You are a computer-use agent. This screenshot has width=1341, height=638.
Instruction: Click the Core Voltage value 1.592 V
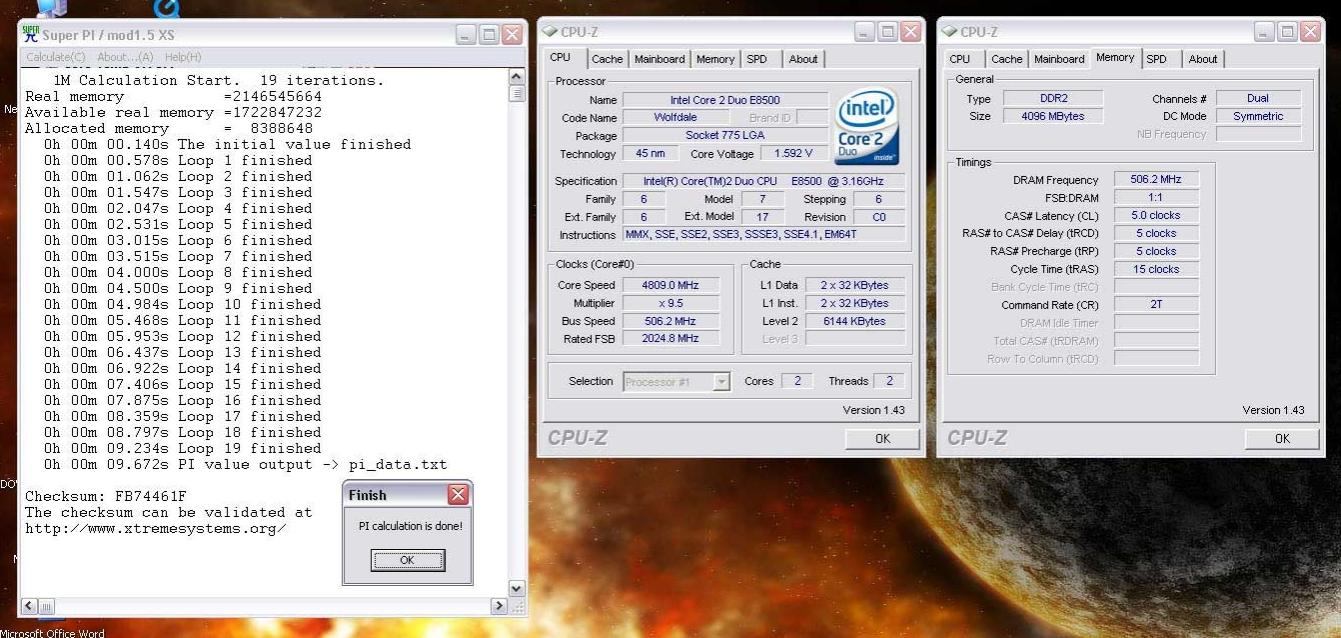tap(794, 153)
